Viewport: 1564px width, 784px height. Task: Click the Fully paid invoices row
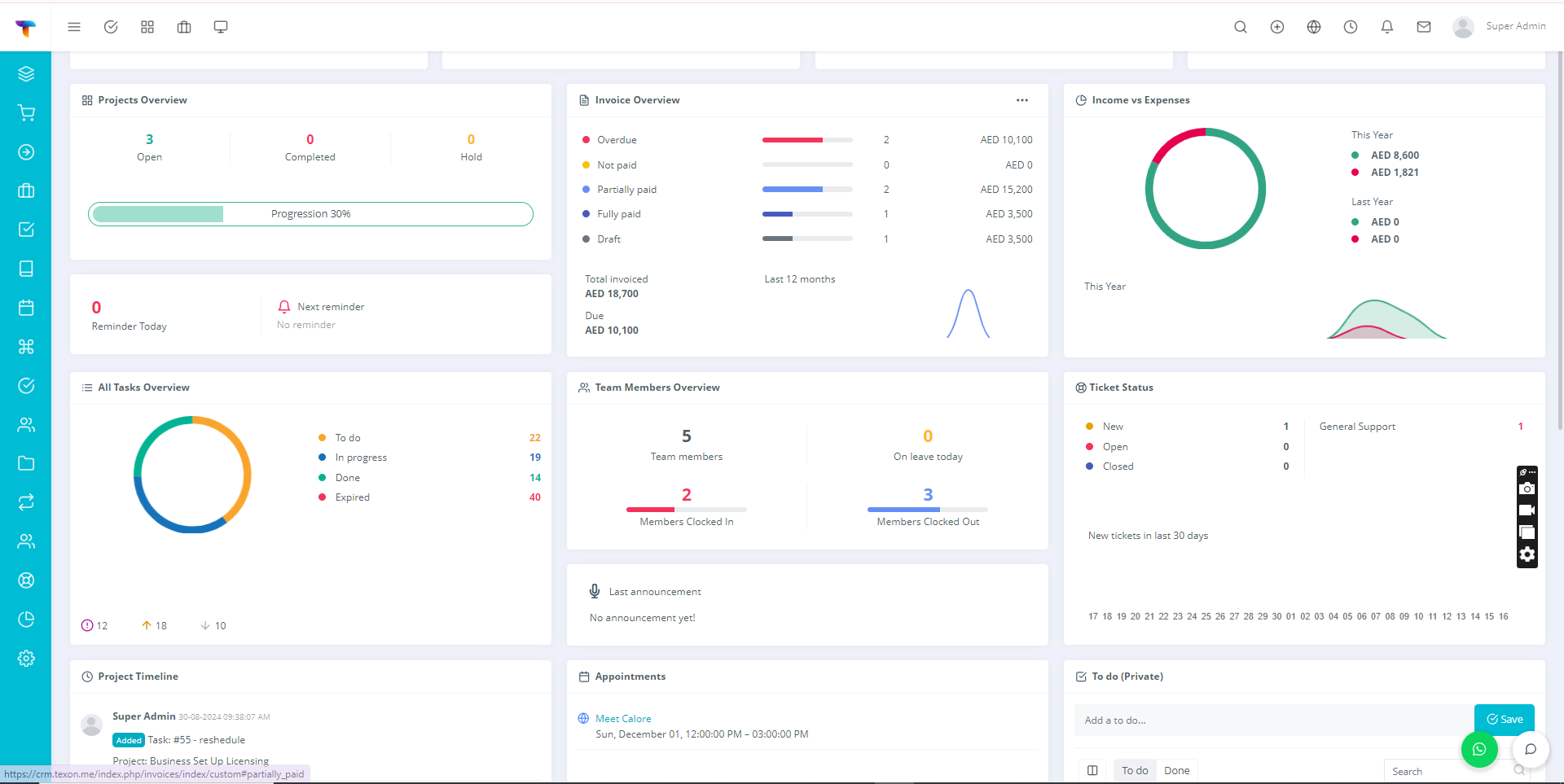coord(807,214)
